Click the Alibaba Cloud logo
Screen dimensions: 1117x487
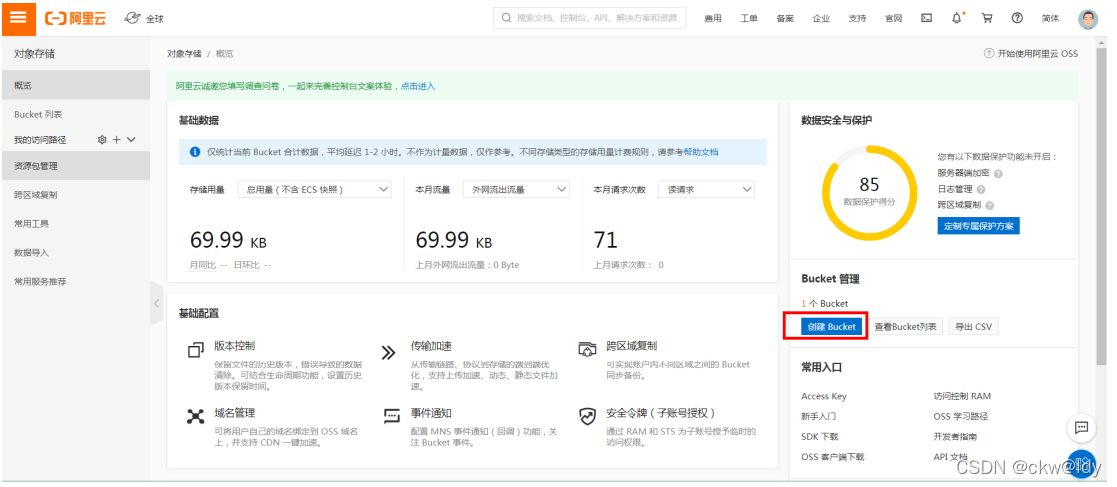[76, 19]
